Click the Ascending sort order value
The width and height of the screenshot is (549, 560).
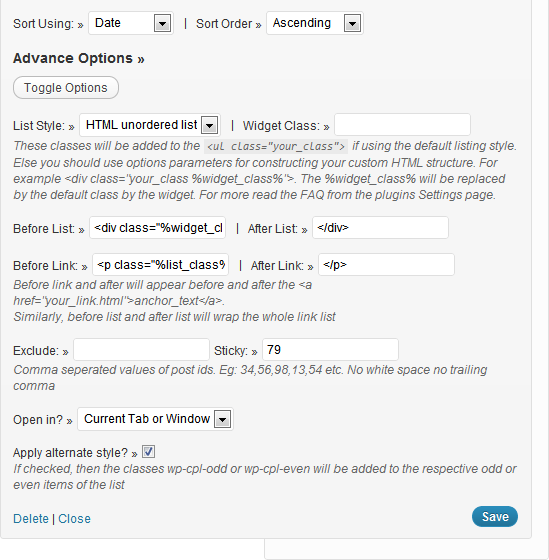tap(302, 23)
